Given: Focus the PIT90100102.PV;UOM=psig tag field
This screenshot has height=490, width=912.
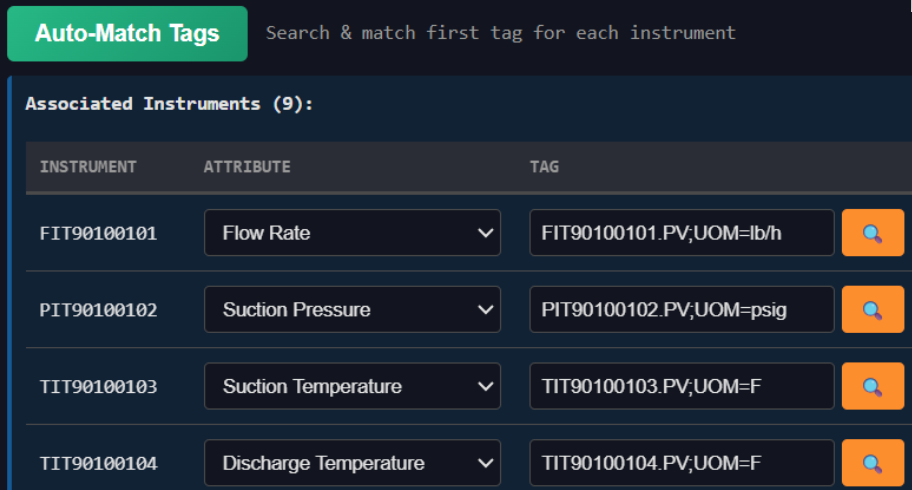Looking at the screenshot, I should coord(681,310).
